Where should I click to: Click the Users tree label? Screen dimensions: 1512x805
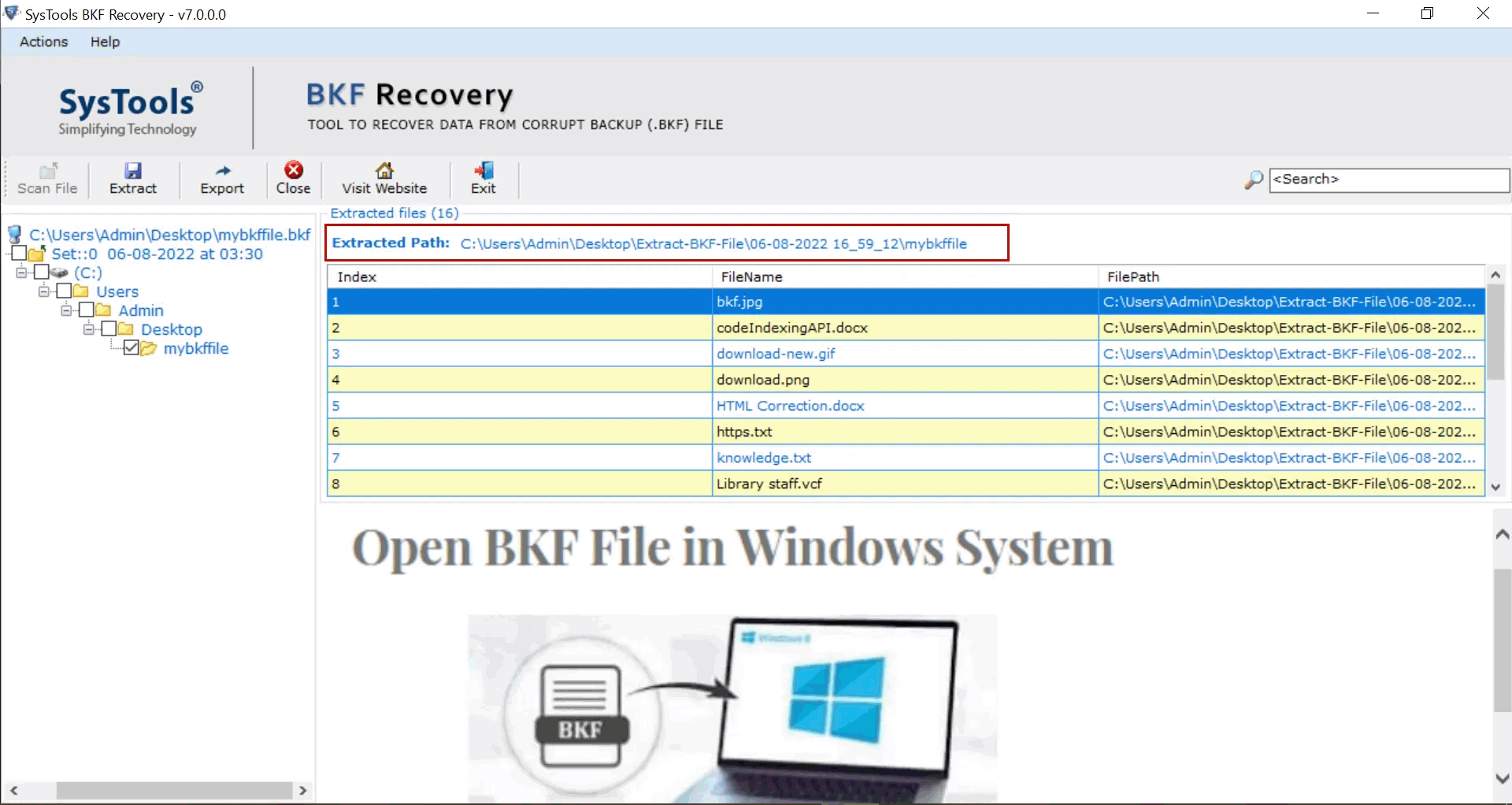(x=117, y=291)
